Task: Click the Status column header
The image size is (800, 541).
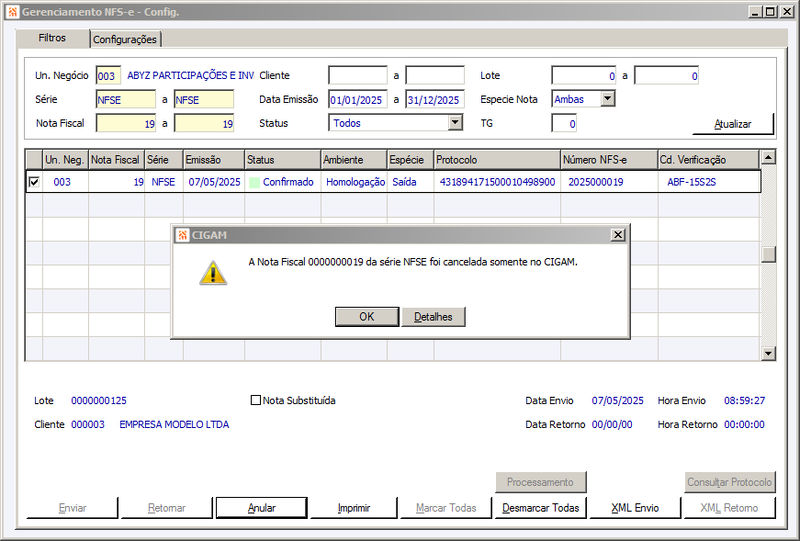Action: point(283,160)
